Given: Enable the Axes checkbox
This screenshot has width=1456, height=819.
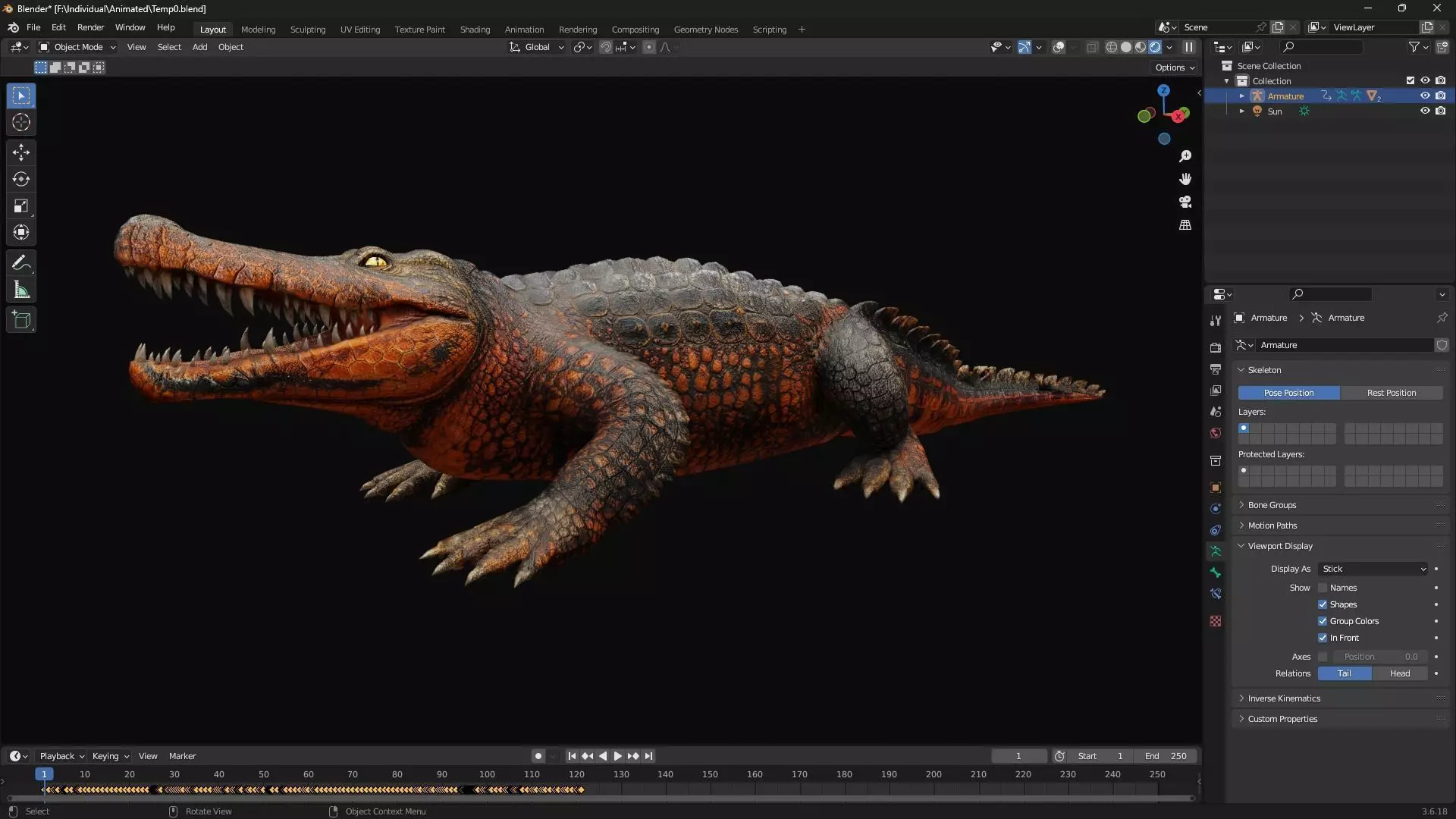Looking at the screenshot, I should click(x=1323, y=657).
